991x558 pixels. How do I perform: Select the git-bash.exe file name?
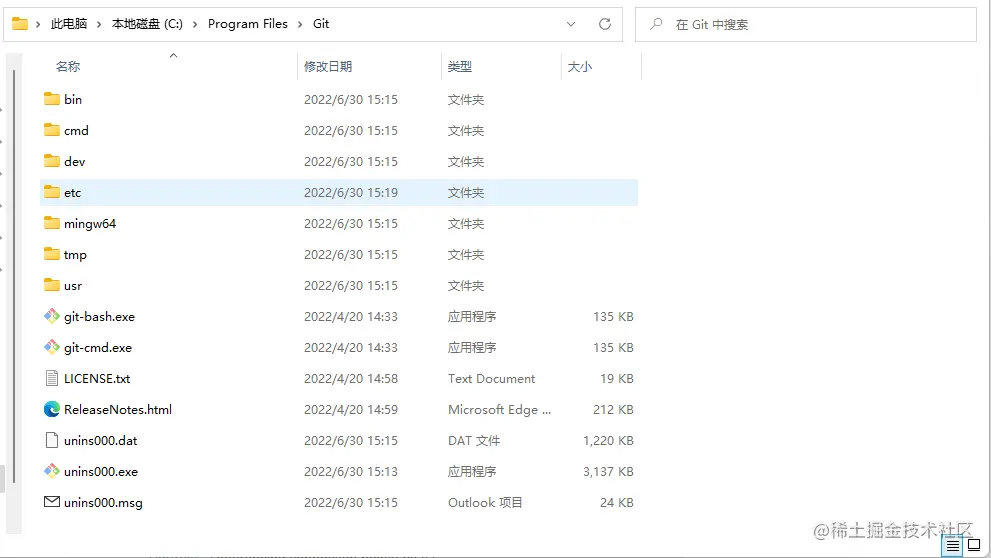coord(99,316)
